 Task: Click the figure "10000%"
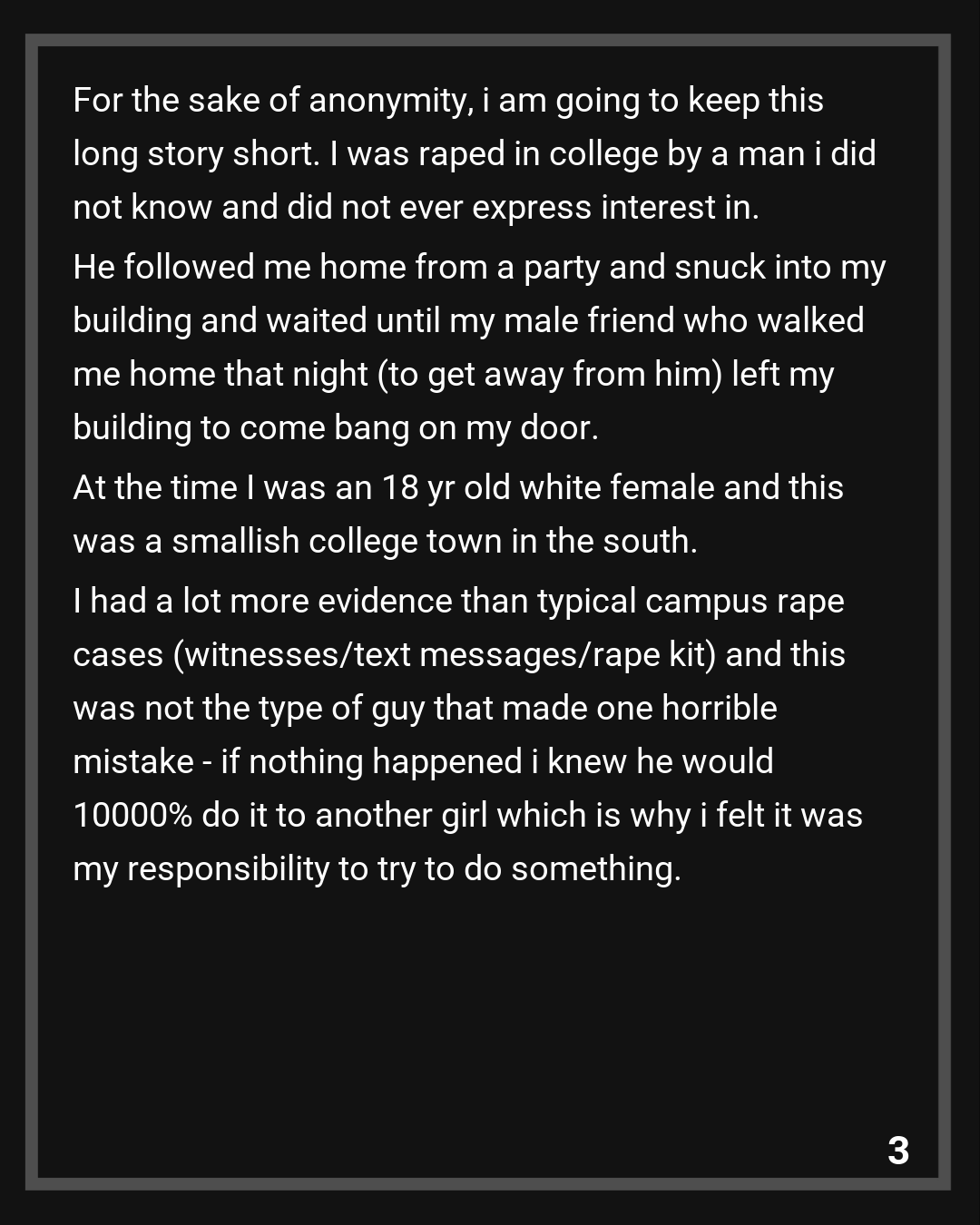[x=132, y=815]
